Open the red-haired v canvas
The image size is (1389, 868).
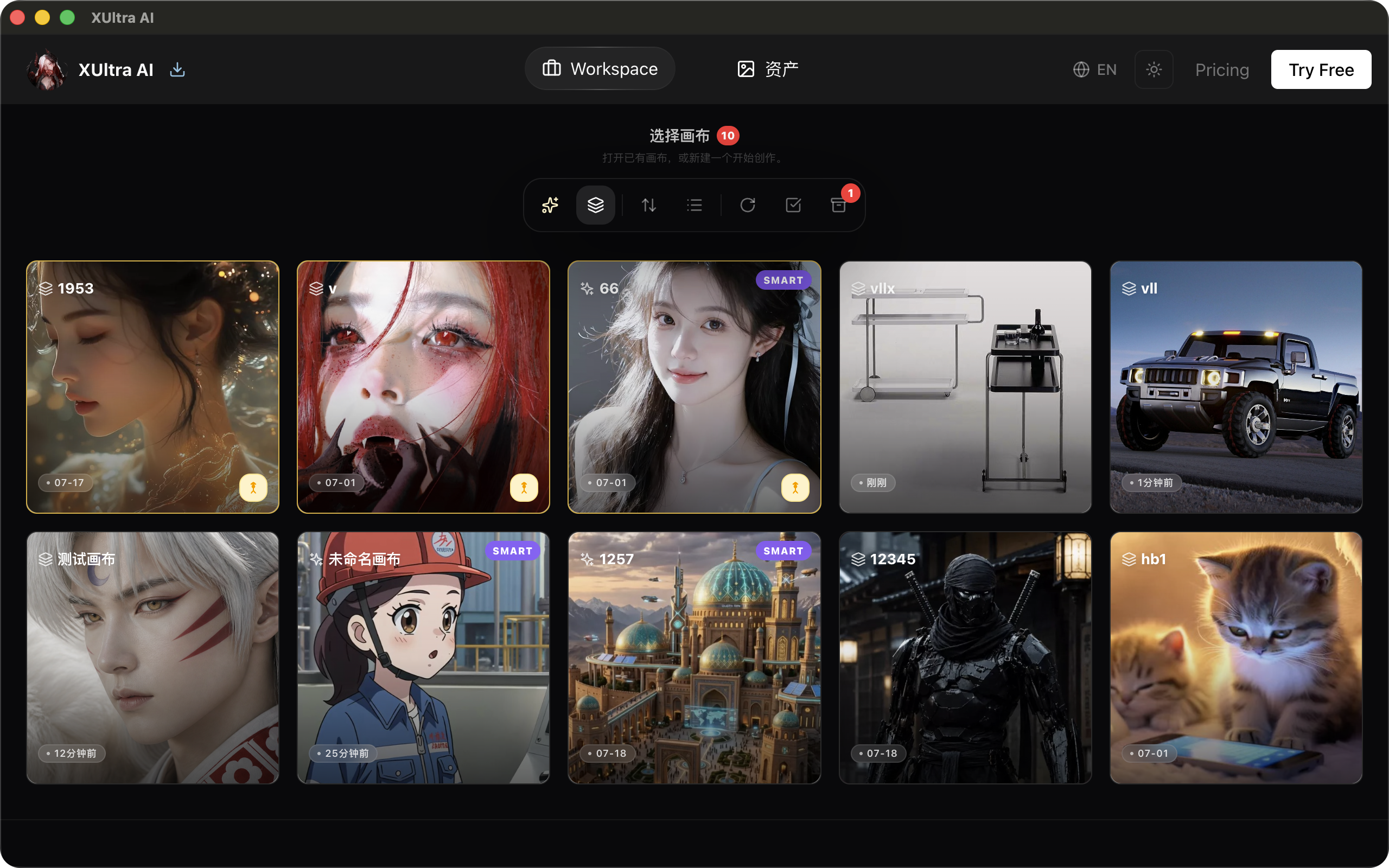coord(424,387)
